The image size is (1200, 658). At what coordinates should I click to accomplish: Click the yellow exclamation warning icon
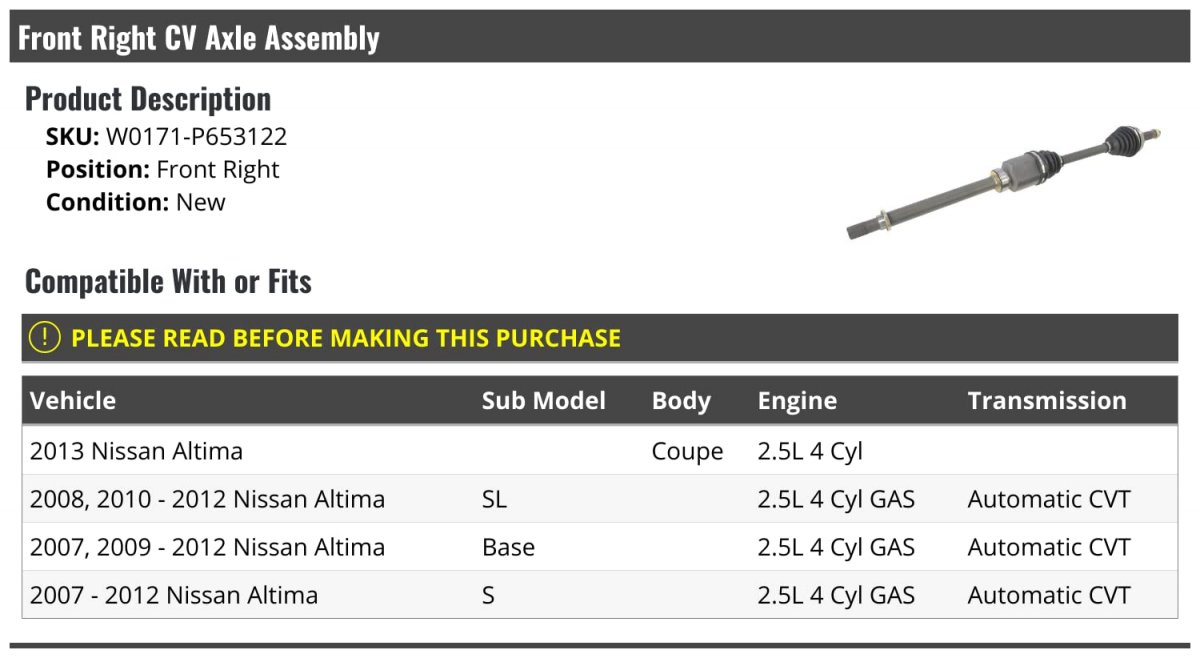[x=45, y=338]
